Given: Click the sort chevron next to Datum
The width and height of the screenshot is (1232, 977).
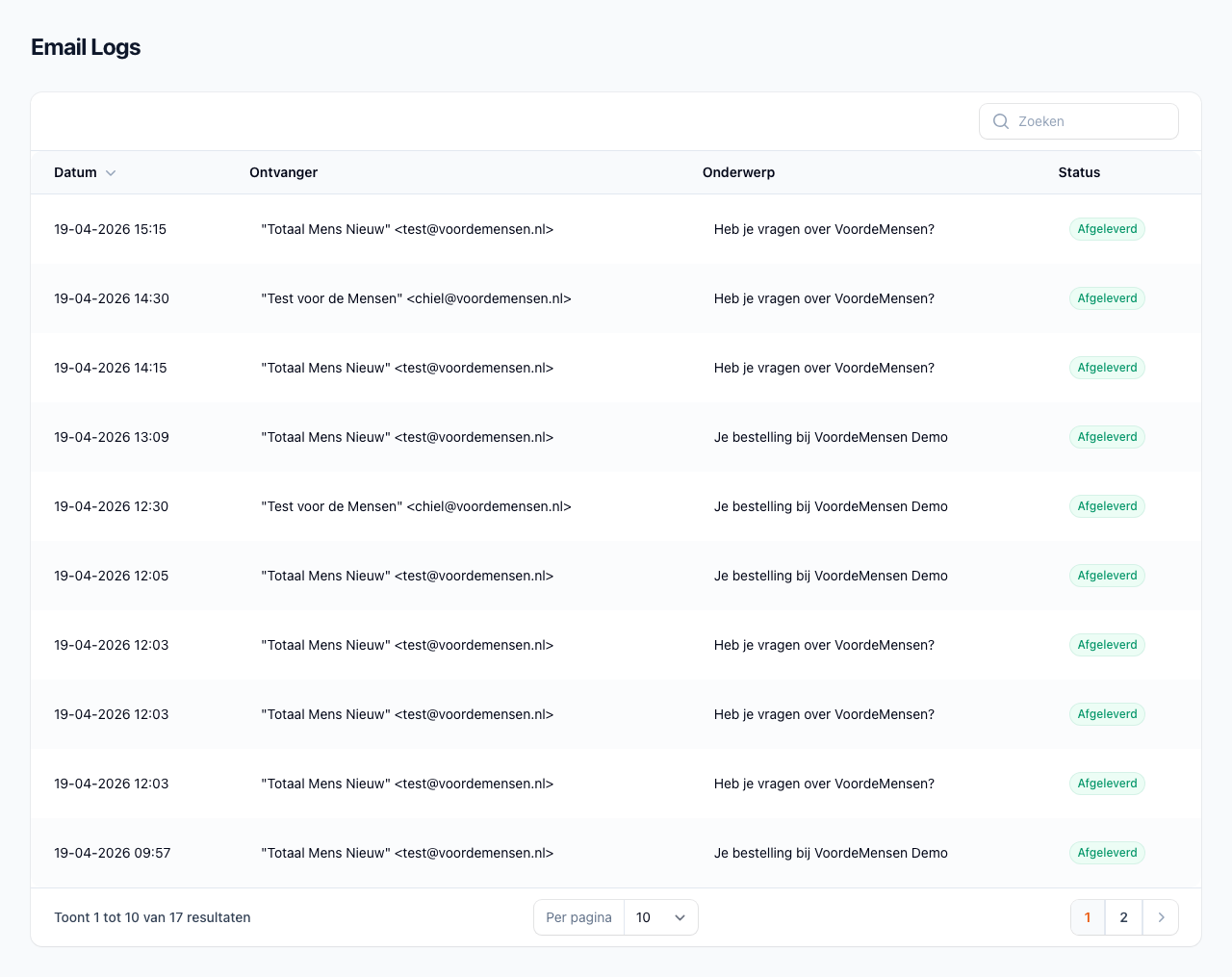Looking at the screenshot, I should (111, 173).
